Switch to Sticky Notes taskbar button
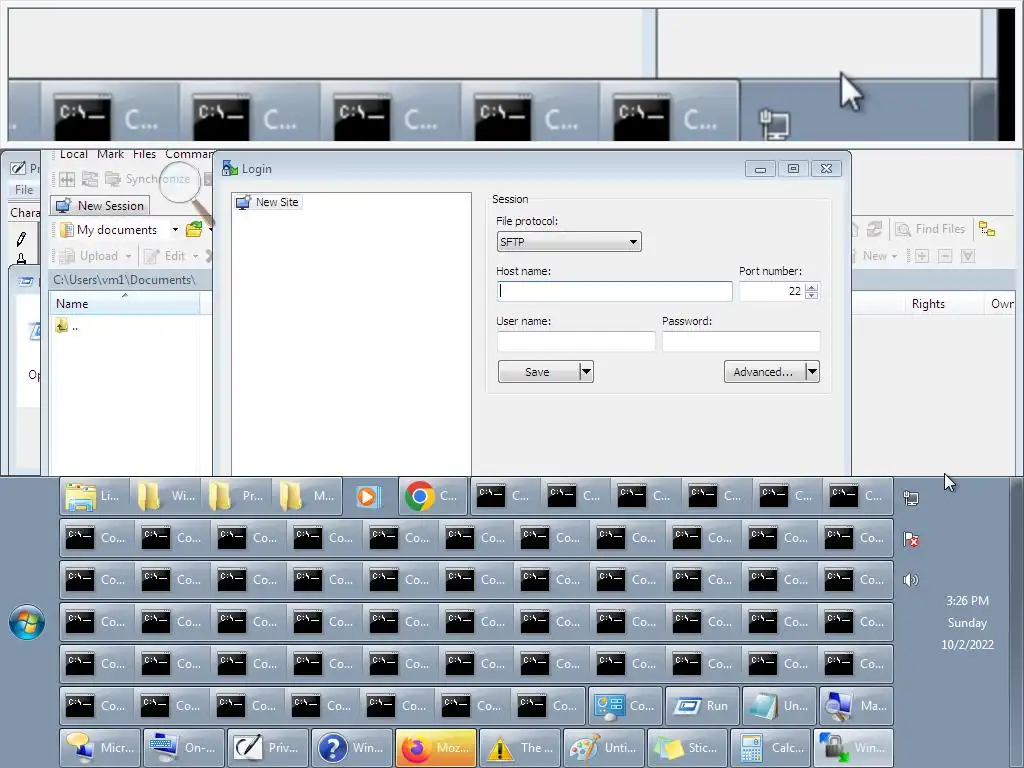 pyautogui.click(x=688, y=748)
